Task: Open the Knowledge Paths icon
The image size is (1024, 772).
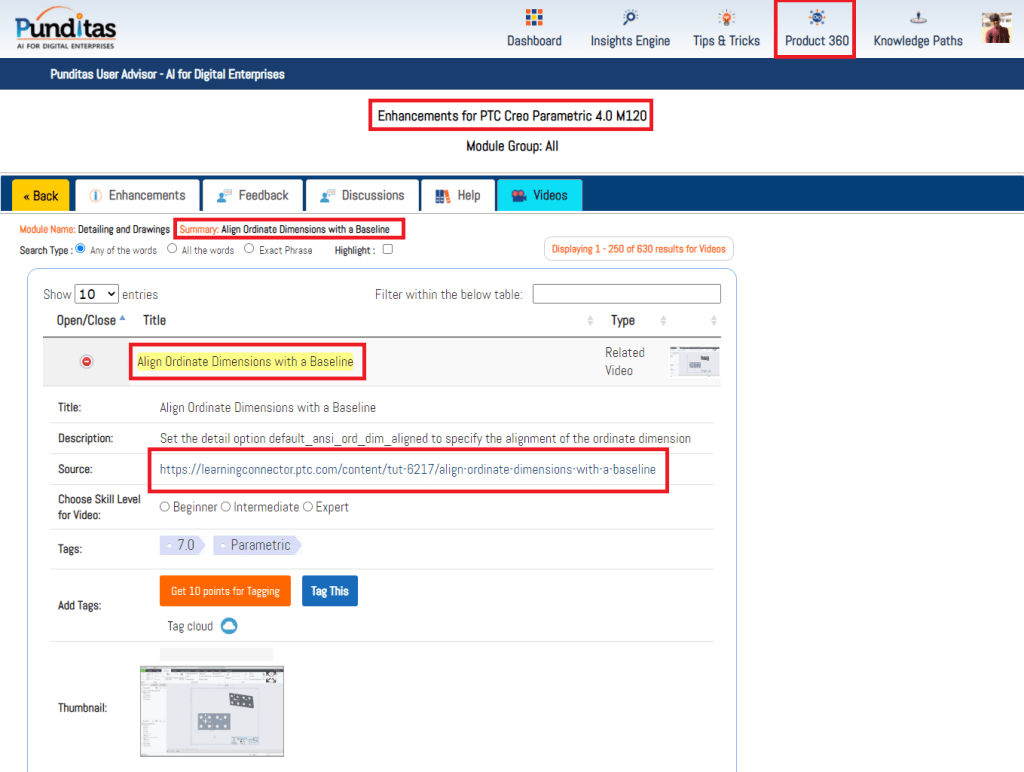Action: click(x=918, y=18)
